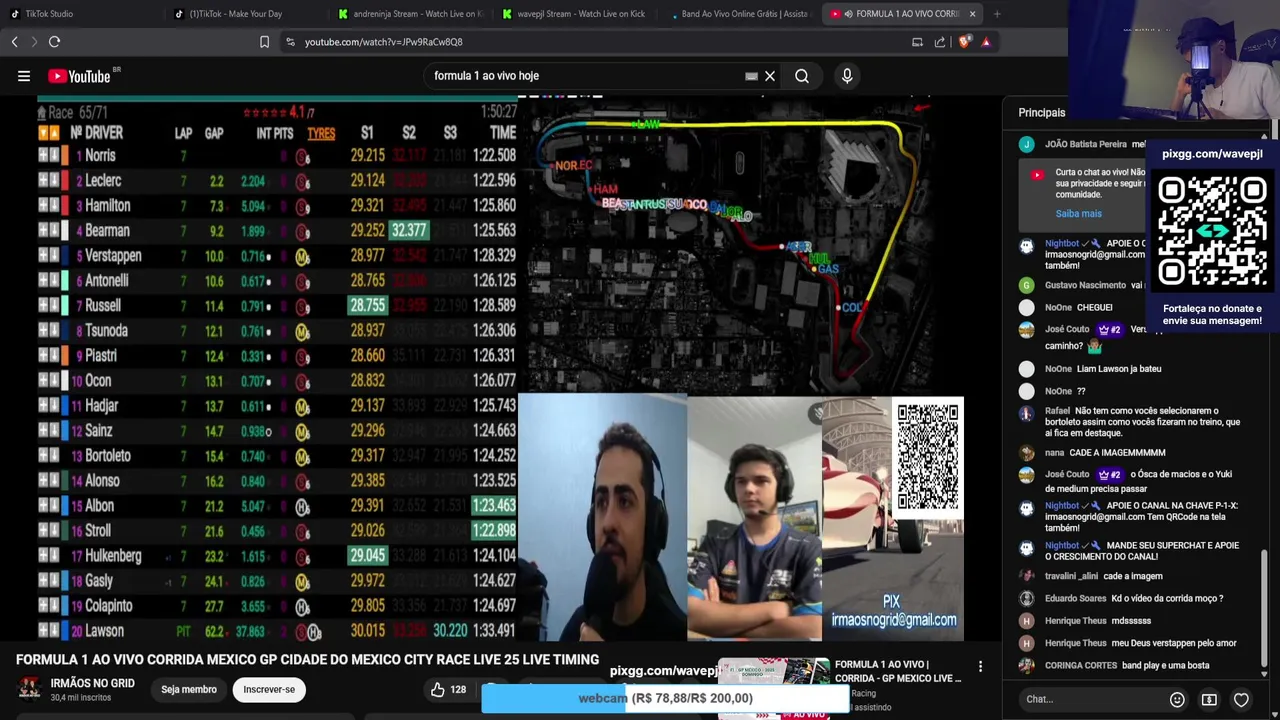Click the pixgg.com/wavepji QR code overlay
This screenshot has height=720, width=1280.
1212,232
